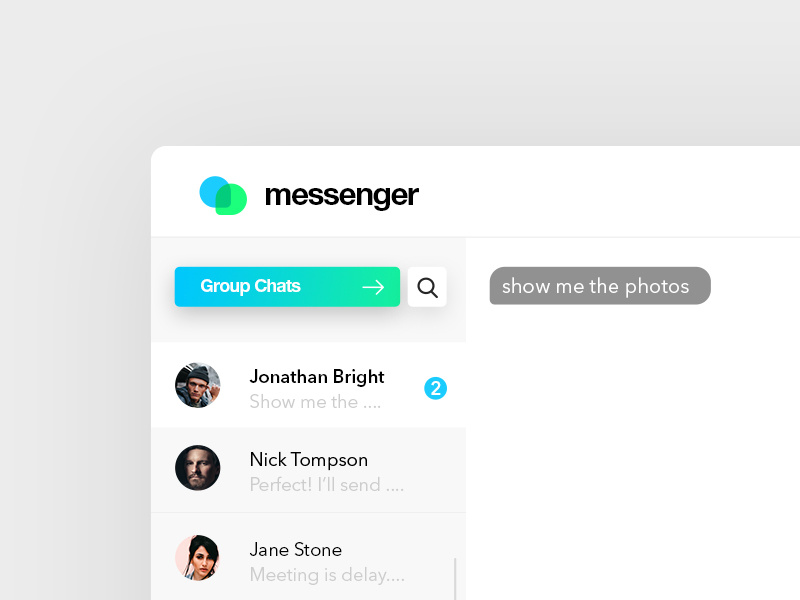Screen dimensions: 800x600
Task: Click the Nick Tompson name label
Action: pos(309,460)
